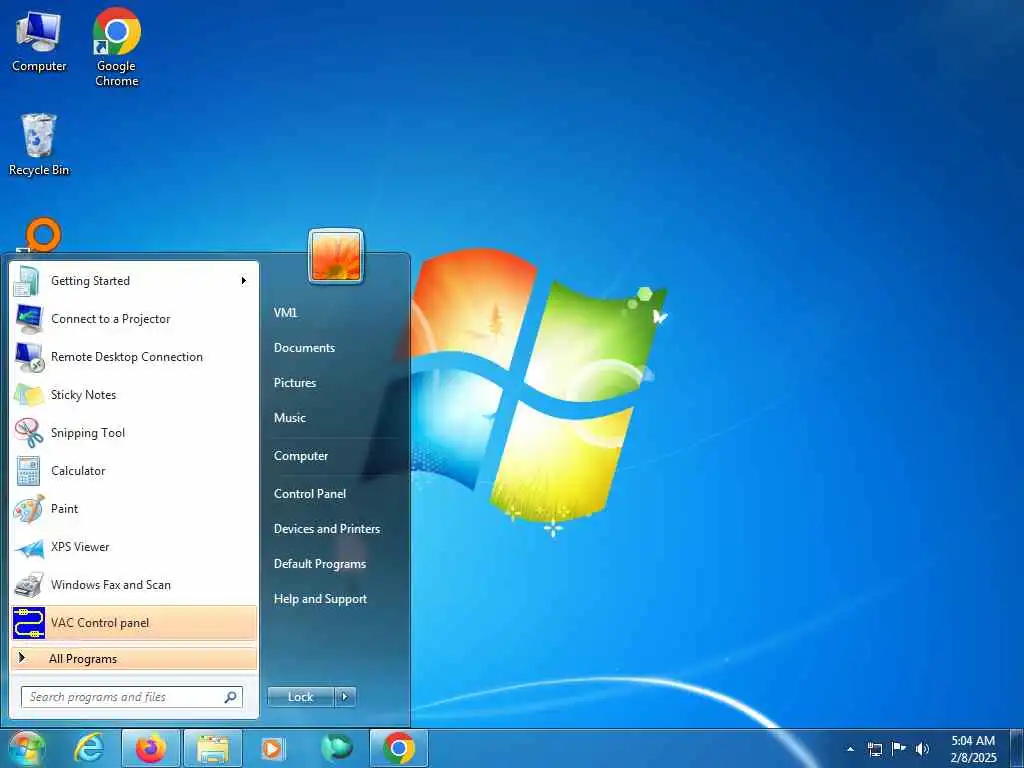The height and width of the screenshot is (768, 1024).
Task: Expand All Programs list
Action: [x=134, y=659]
